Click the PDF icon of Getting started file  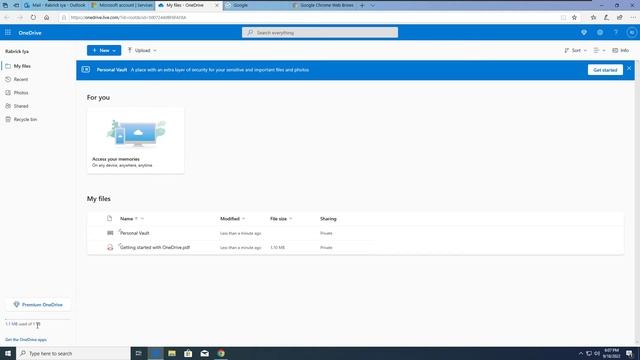point(110,247)
